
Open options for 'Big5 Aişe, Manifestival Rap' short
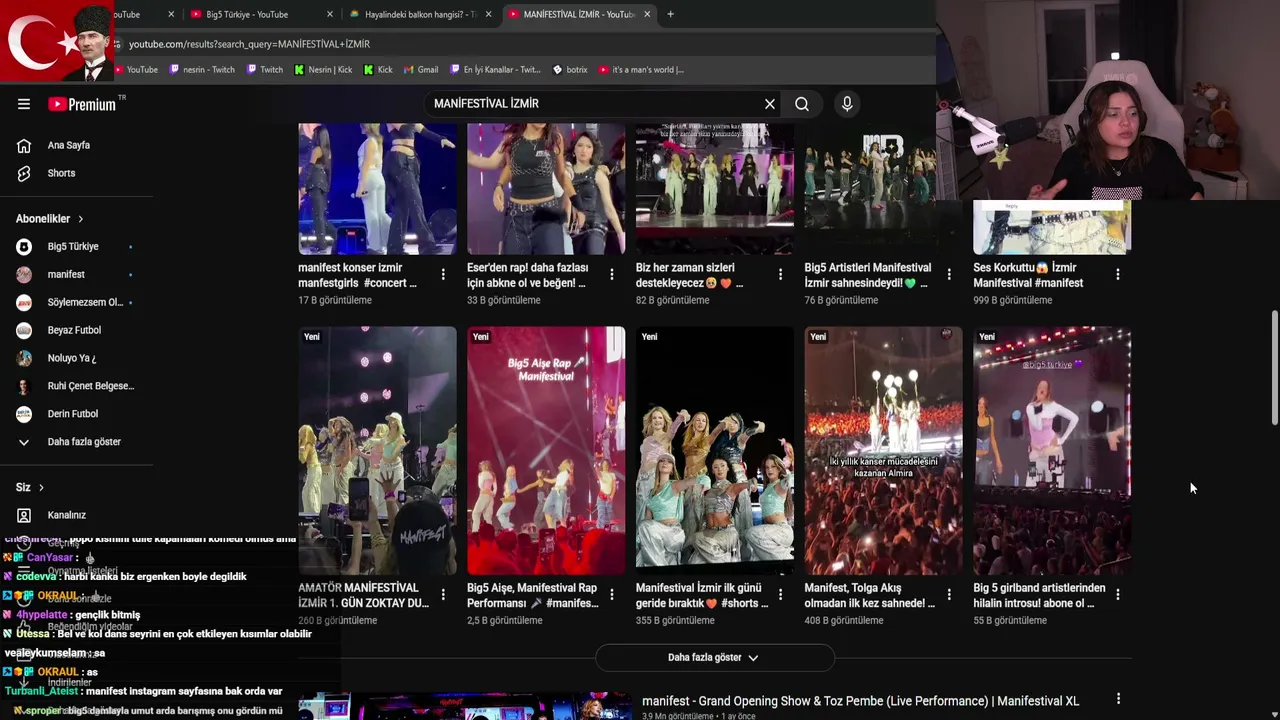click(x=612, y=594)
